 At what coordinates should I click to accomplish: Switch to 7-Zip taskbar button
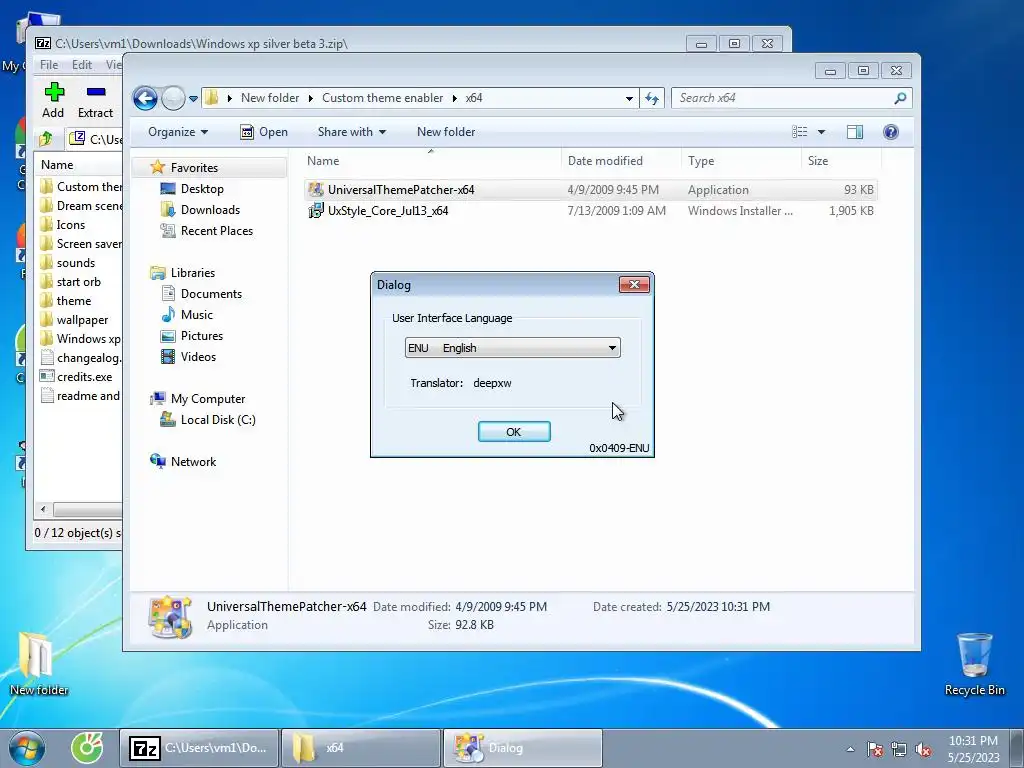[199, 748]
